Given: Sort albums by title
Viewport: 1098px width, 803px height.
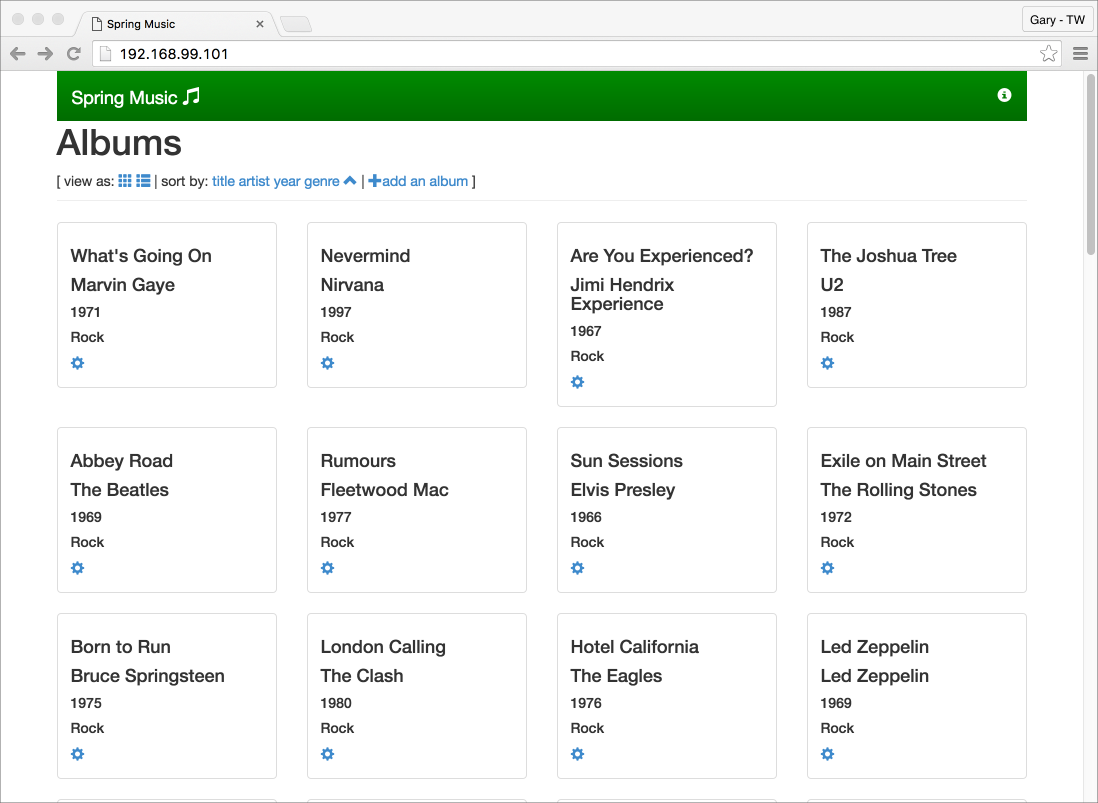Looking at the screenshot, I should [x=223, y=182].
